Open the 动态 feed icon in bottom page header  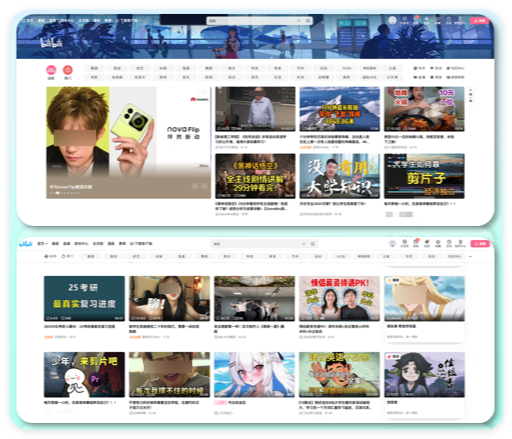[427, 243]
